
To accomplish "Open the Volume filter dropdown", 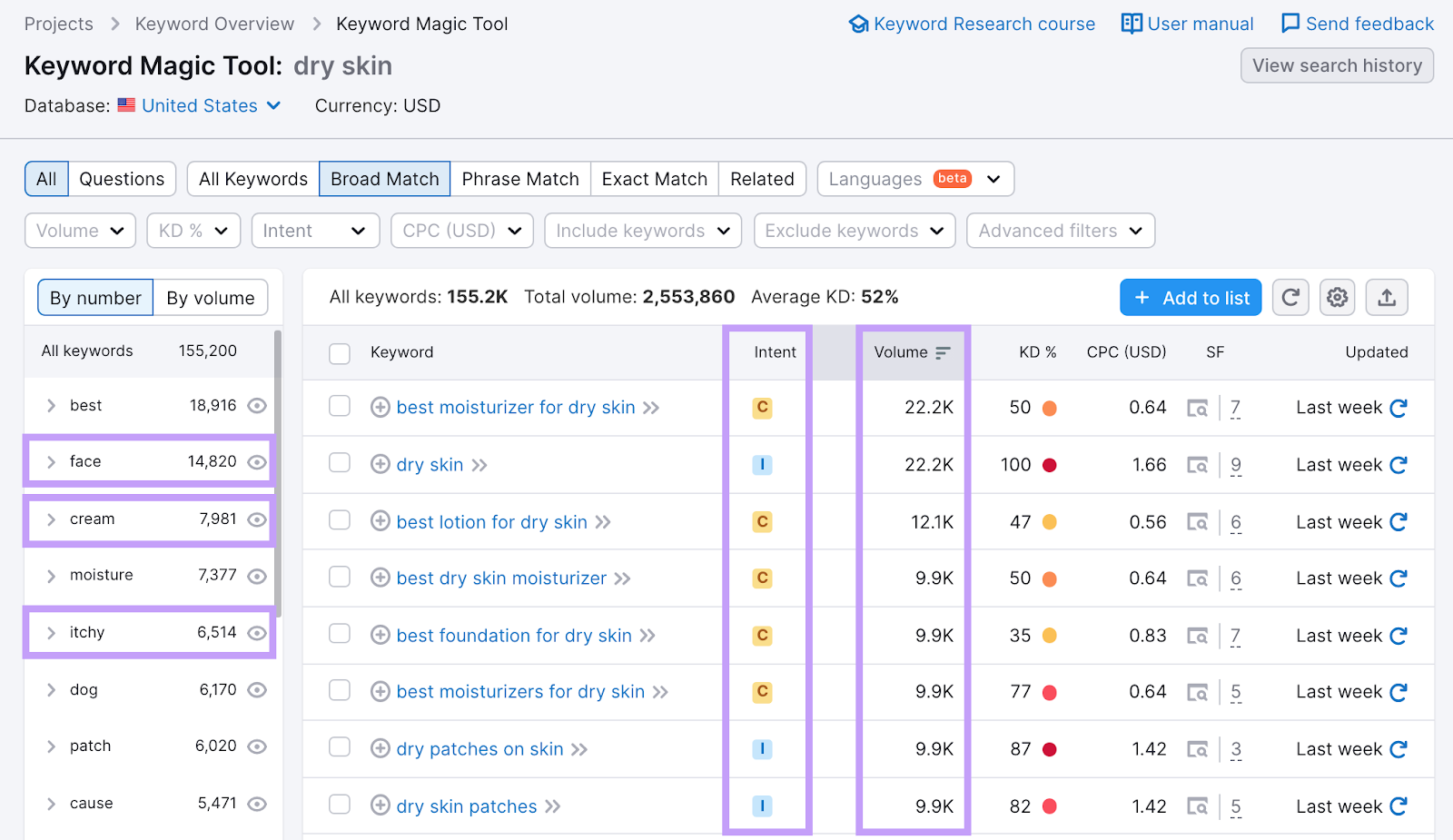I will pos(79,230).
